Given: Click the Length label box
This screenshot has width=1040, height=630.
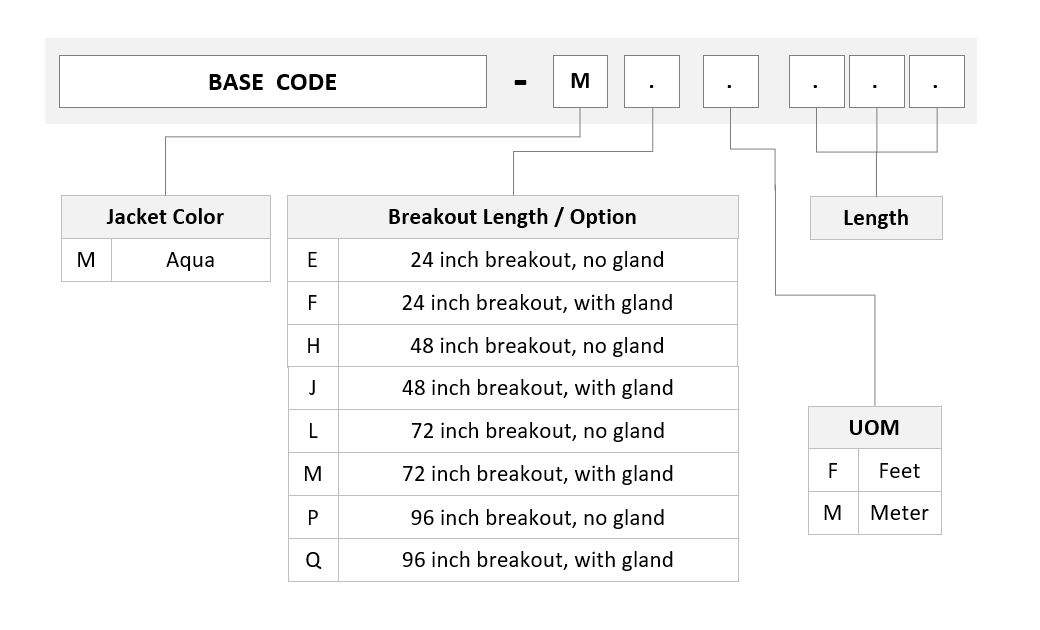Looking at the screenshot, I should click(x=876, y=218).
